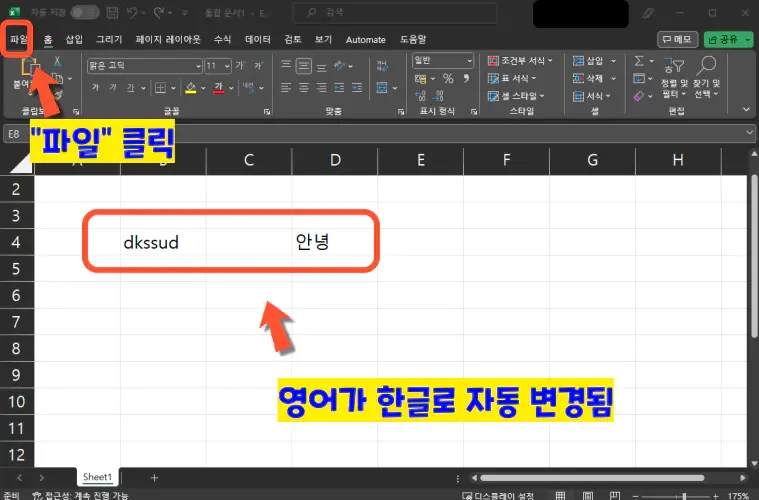This screenshot has height=500, width=759.
Task: Toggle wrap text icon
Action: [382, 66]
